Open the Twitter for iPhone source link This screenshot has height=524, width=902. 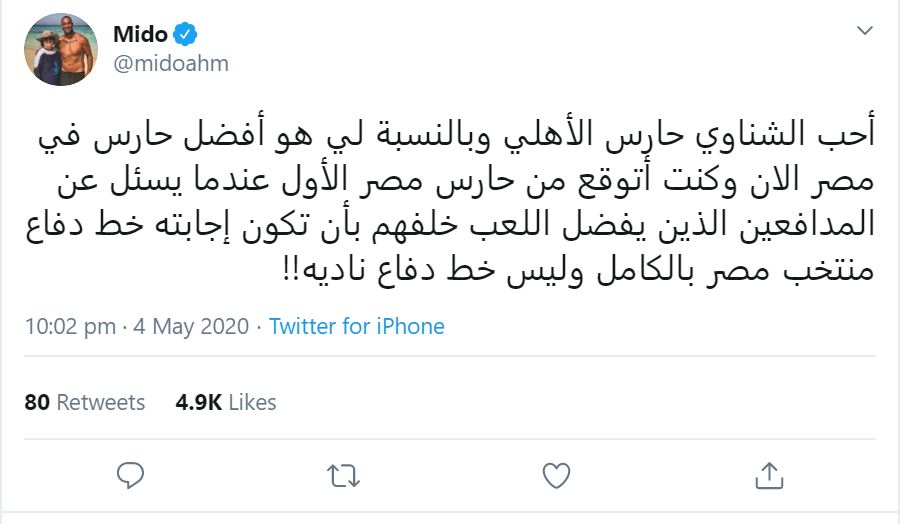[x=357, y=326]
